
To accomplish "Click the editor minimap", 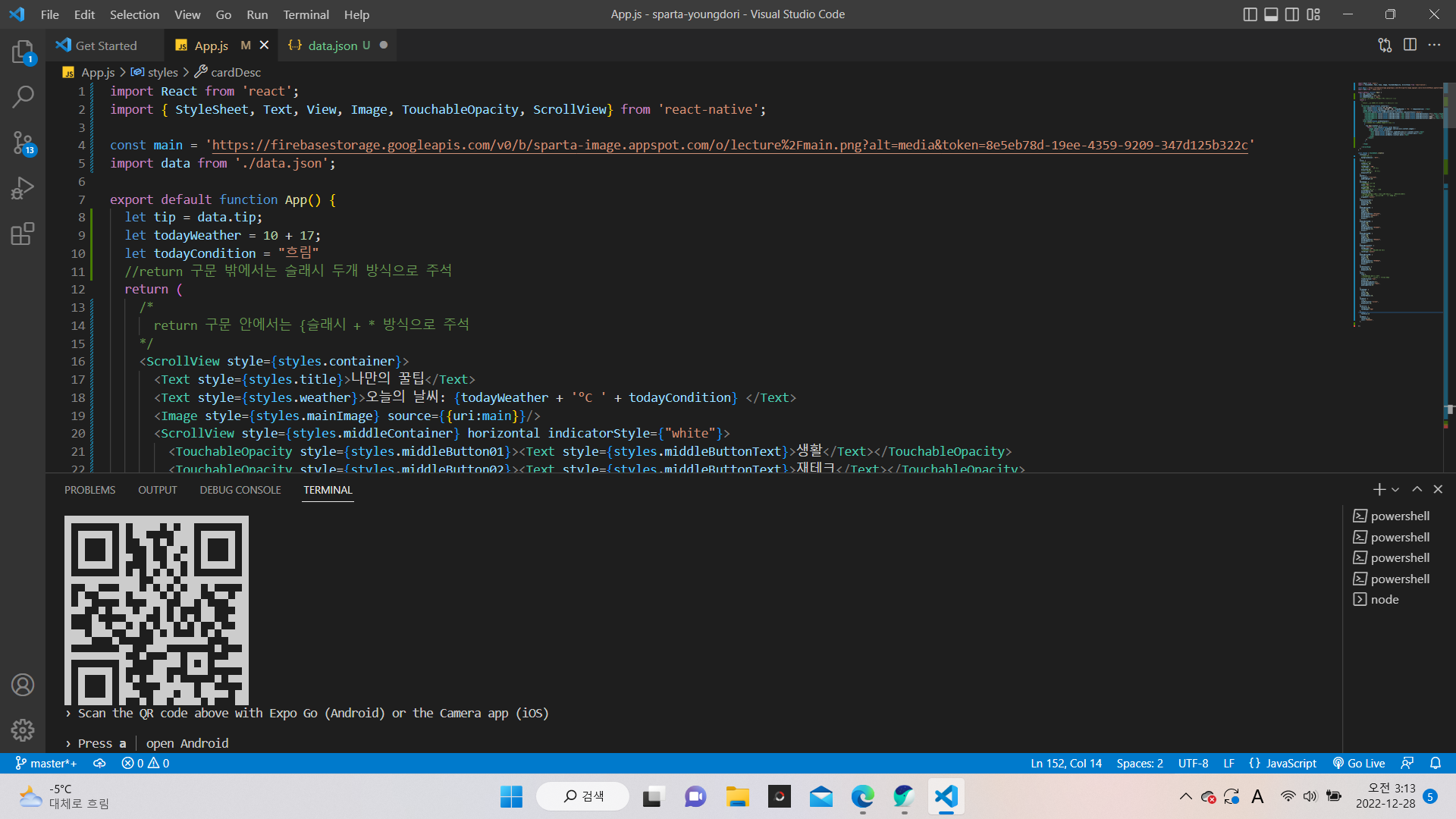I will (1397, 205).
